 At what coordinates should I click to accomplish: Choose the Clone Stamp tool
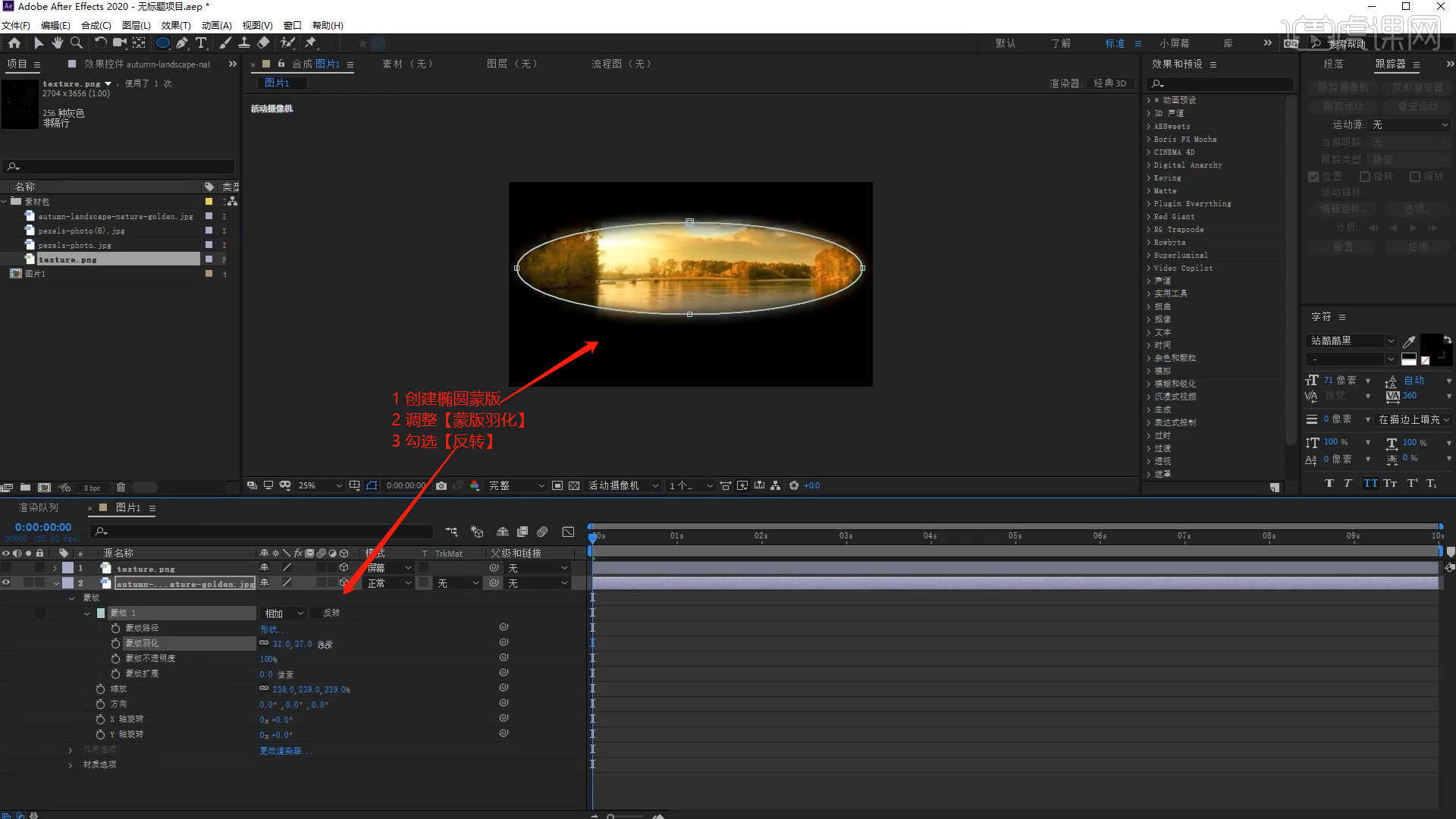pos(244,43)
